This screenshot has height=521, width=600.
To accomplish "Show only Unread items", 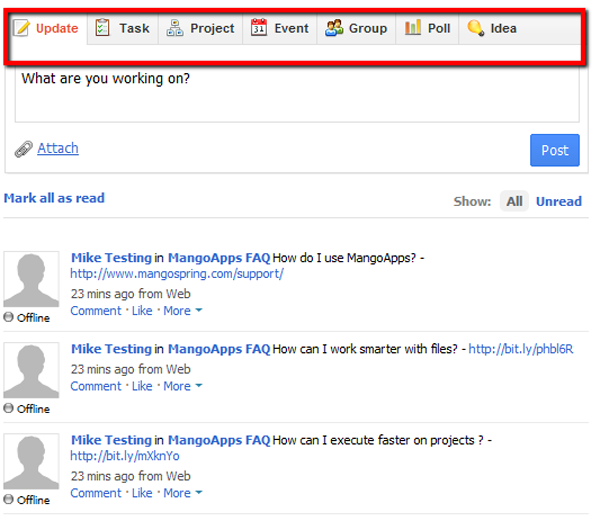I will (x=559, y=201).
